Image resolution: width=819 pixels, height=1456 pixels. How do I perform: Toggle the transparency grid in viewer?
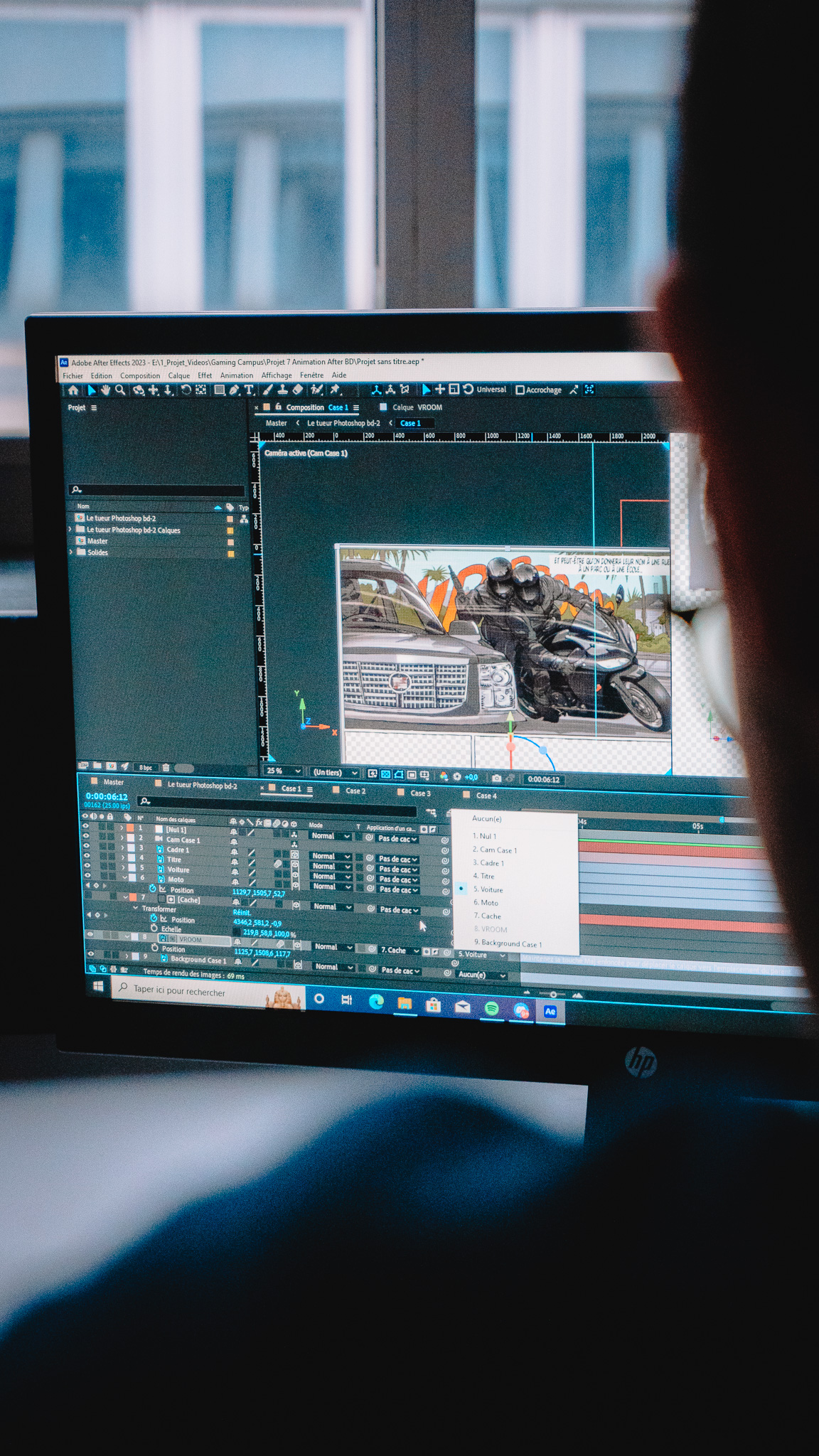coord(385,774)
